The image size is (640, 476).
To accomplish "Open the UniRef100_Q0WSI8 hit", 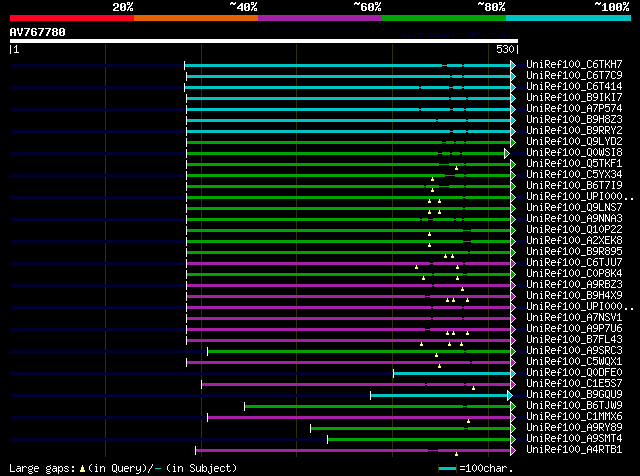I will (x=574, y=153).
